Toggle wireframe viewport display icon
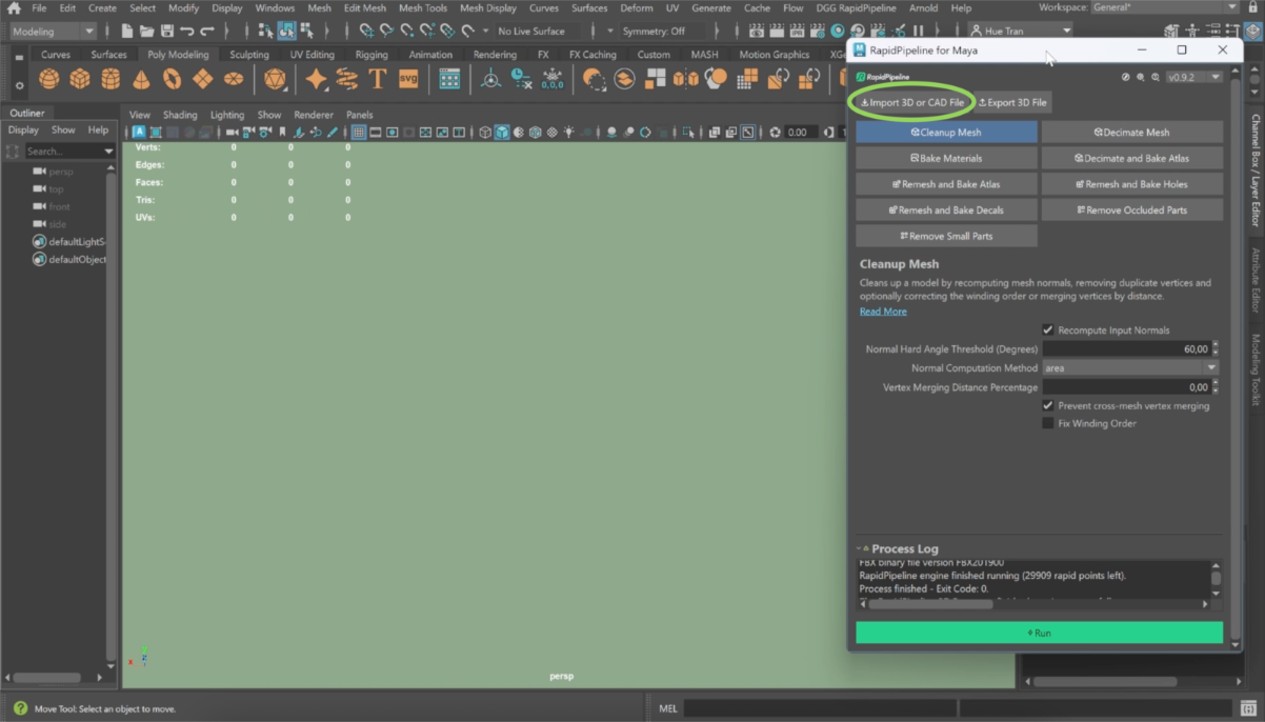The height and width of the screenshot is (722, 1265). pos(485,132)
